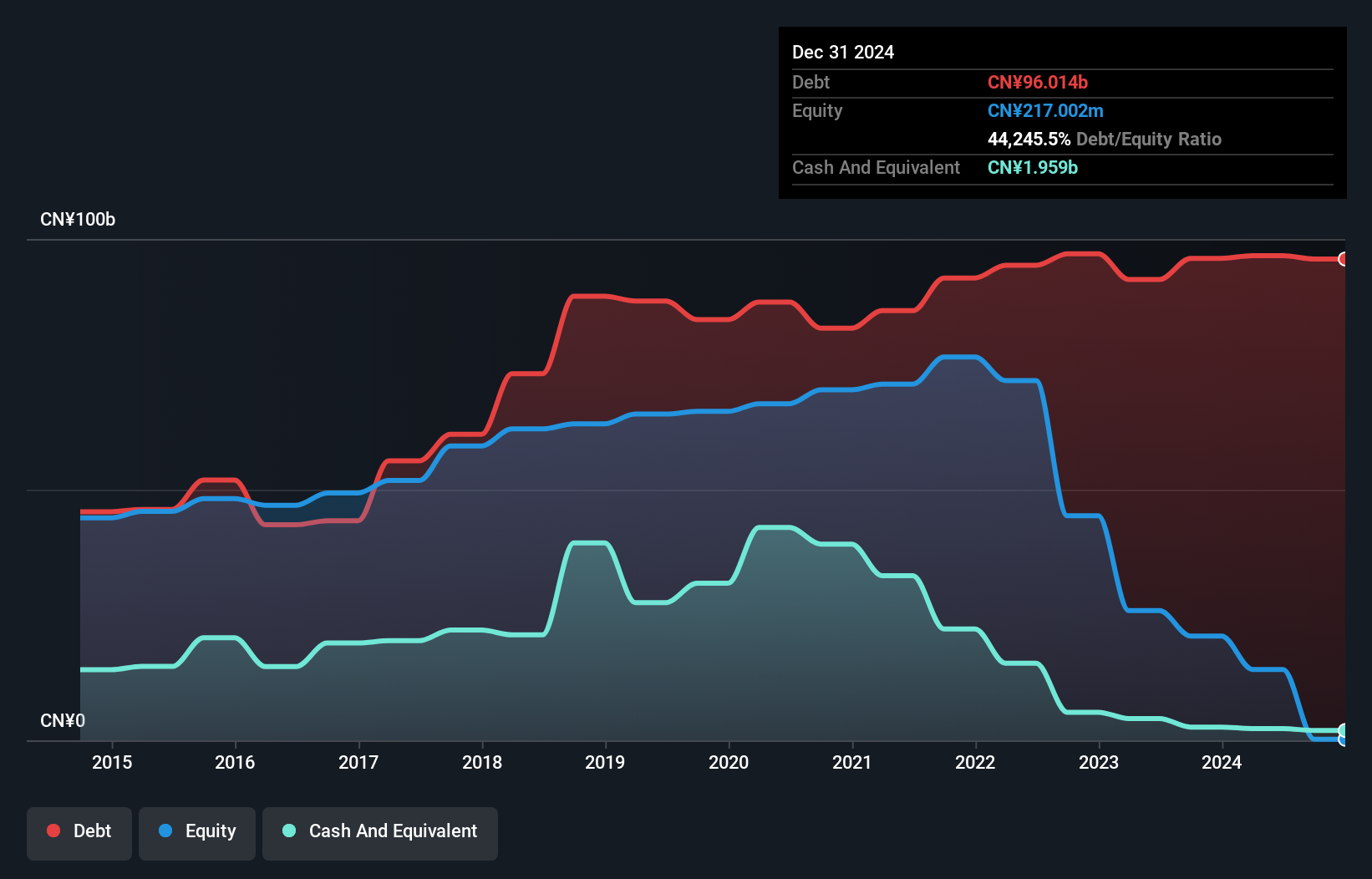Click the Equity row label in tooltip
This screenshot has height=879, width=1372.
(817, 110)
